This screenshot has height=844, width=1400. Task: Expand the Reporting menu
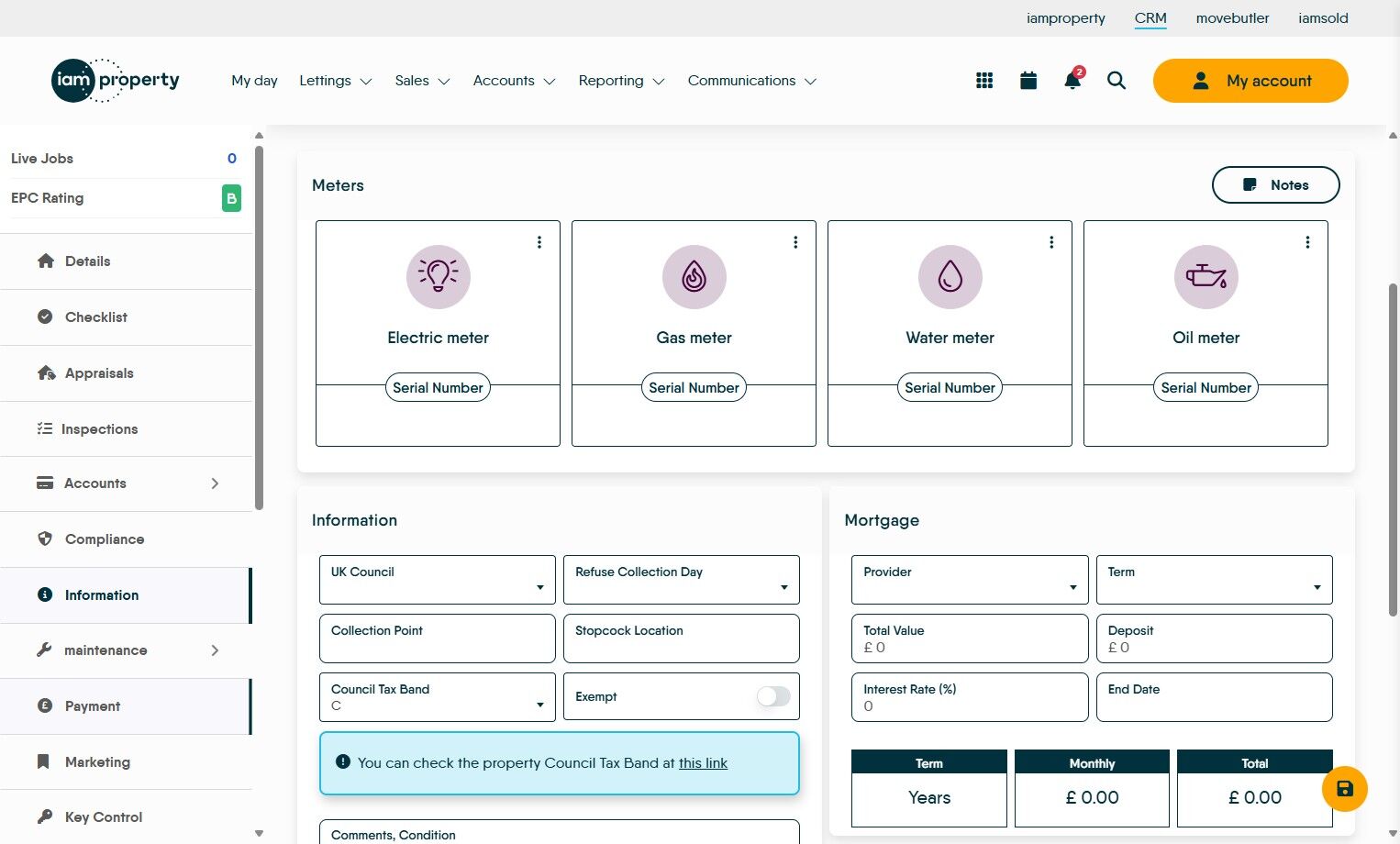coord(622,81)
